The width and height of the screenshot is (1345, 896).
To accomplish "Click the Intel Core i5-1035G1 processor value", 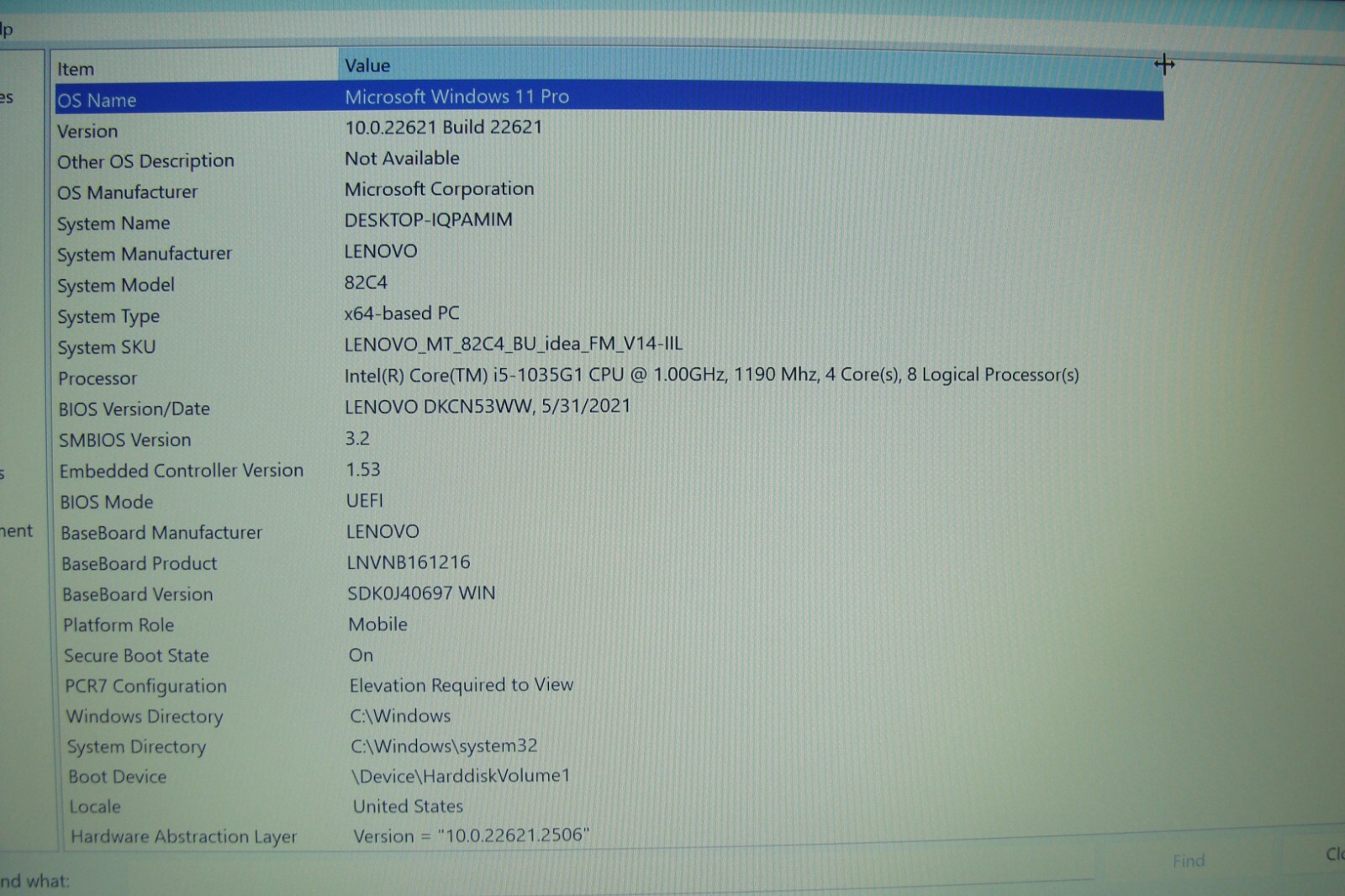I will (712, 375).
